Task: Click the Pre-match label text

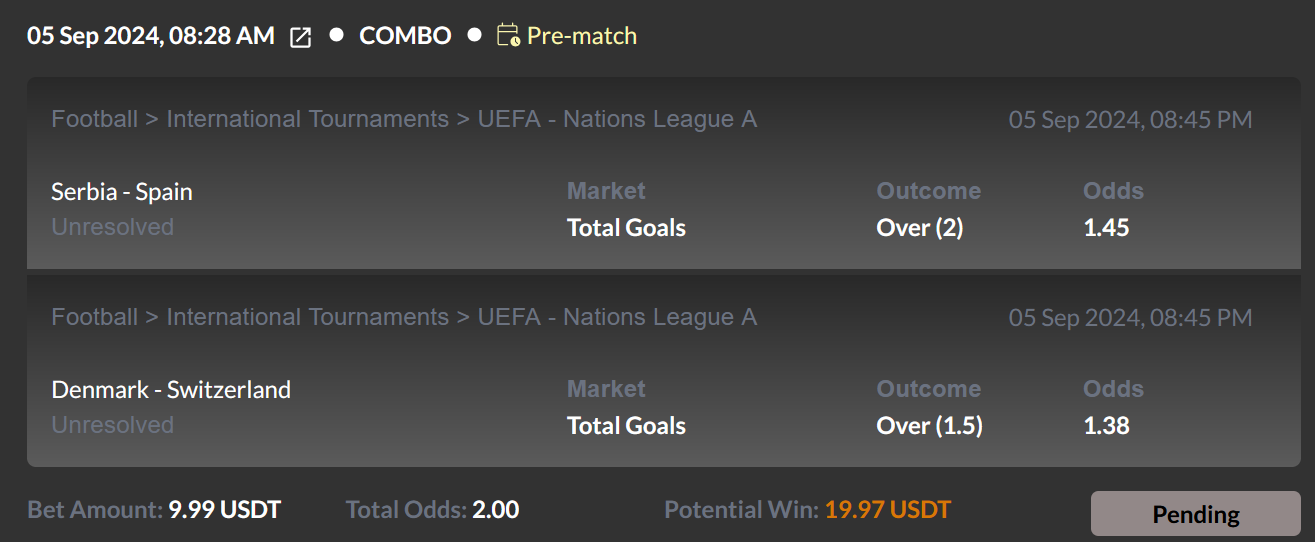Action: (x=582, y=36)
